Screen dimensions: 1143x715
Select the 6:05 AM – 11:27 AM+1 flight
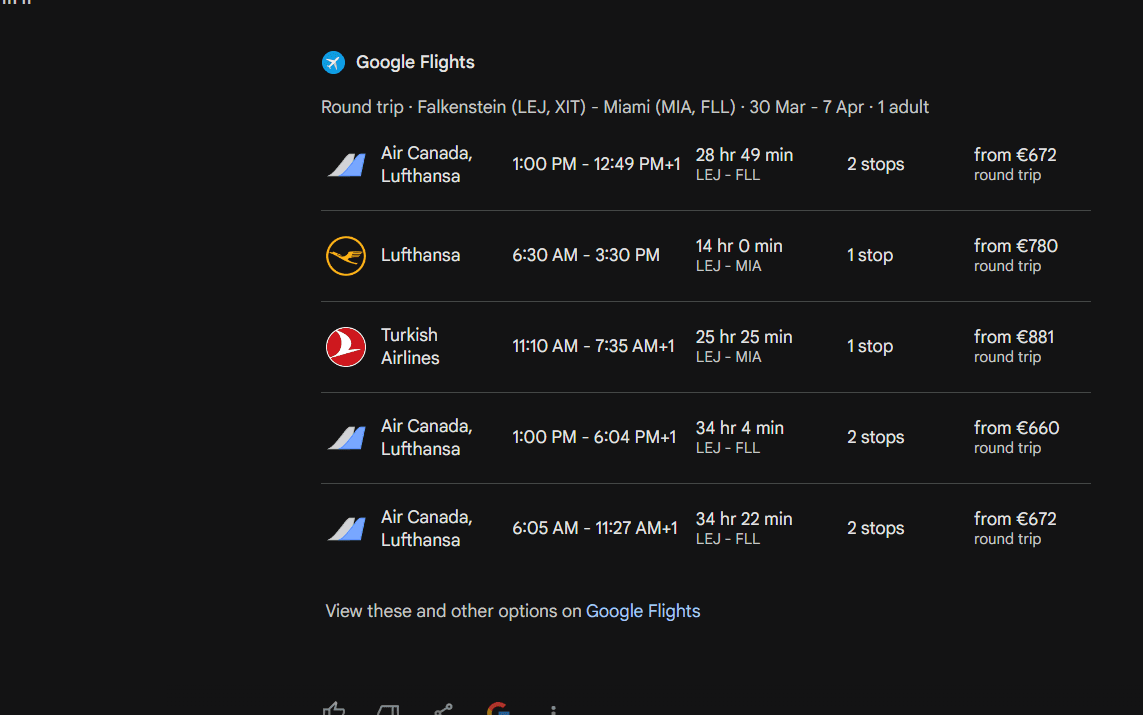pos(594,528)
